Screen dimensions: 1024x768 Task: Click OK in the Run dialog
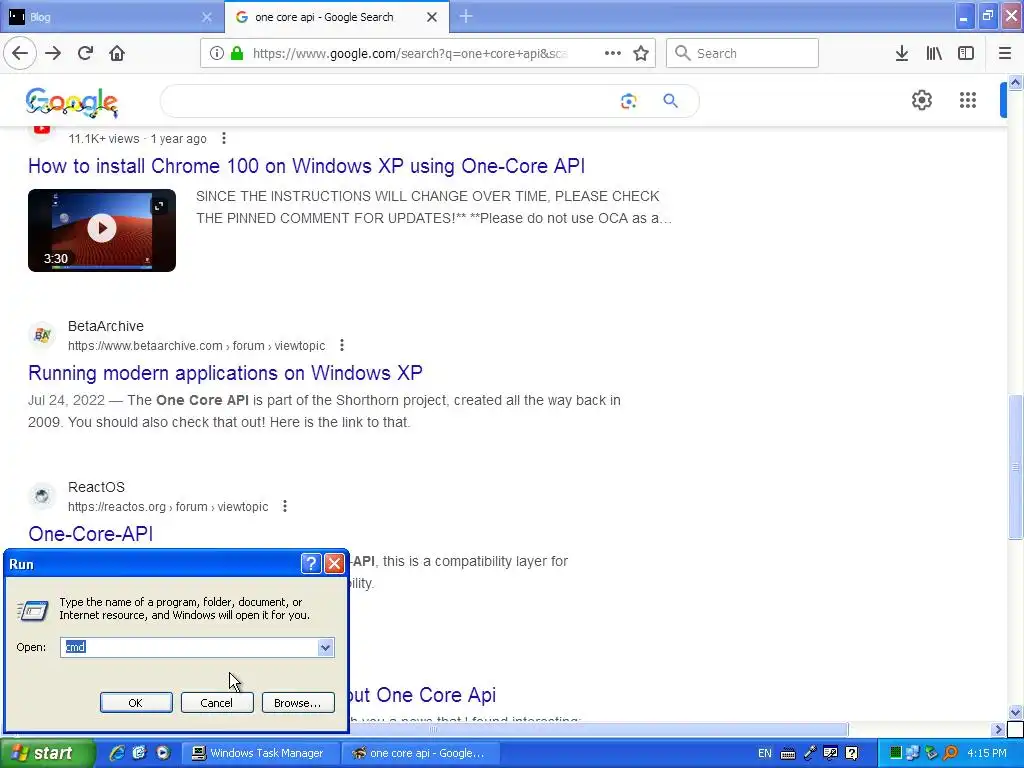[136, 703]
